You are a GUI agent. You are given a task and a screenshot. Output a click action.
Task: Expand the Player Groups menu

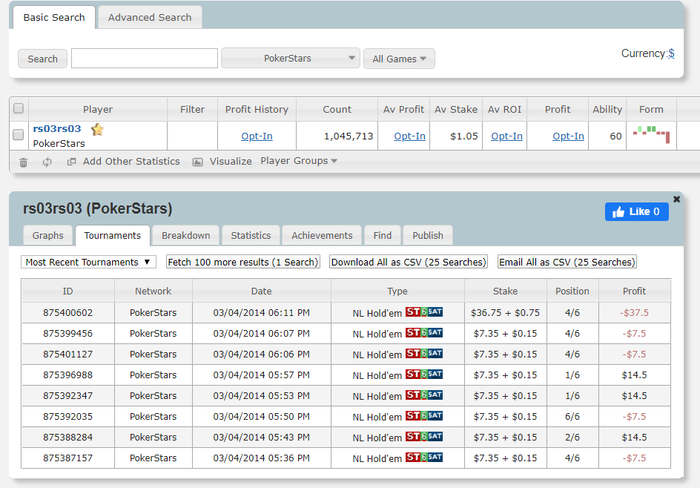pos(299,161)
